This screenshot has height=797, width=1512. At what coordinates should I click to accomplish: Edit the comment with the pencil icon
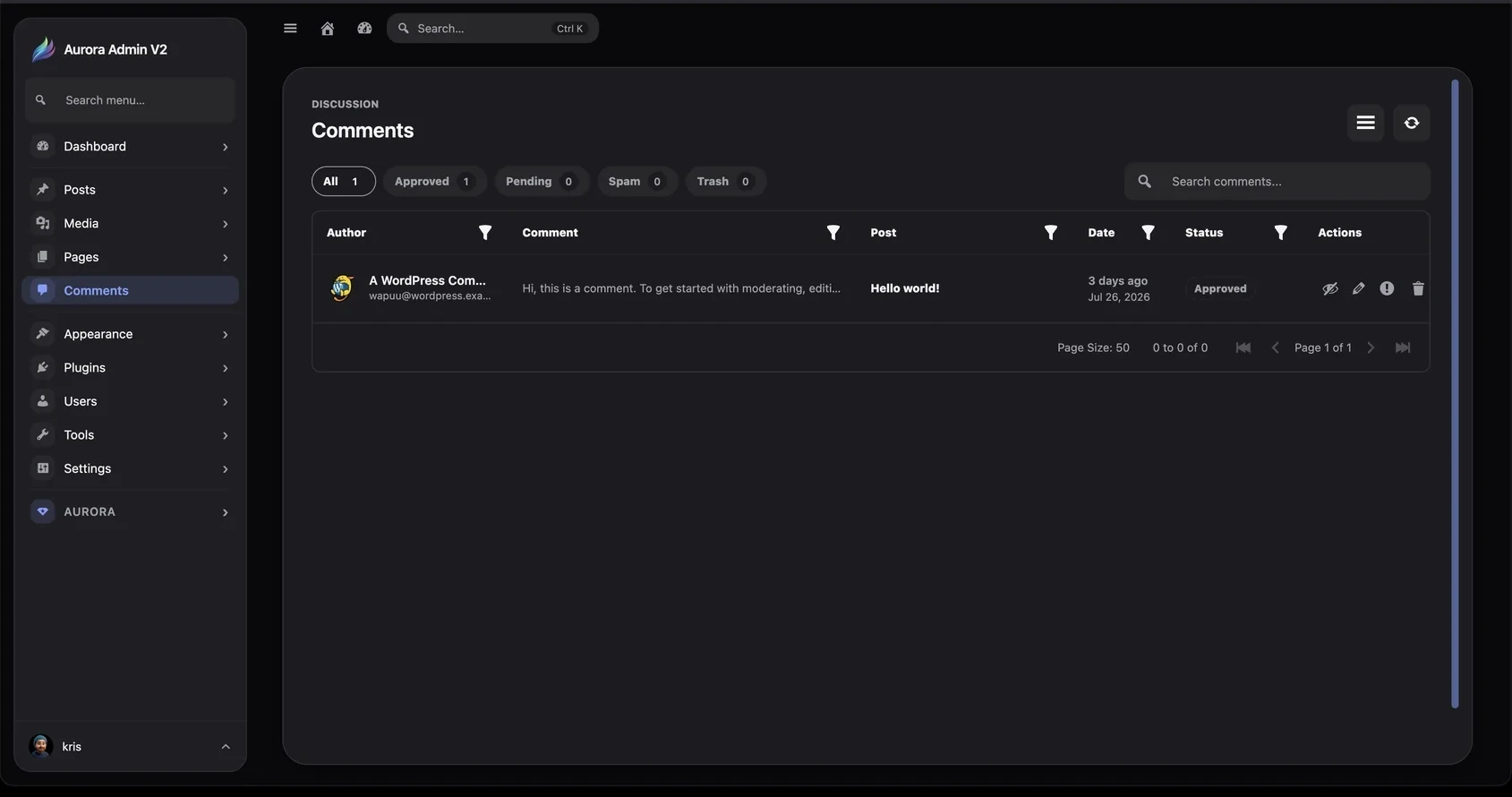point(1359,288)
